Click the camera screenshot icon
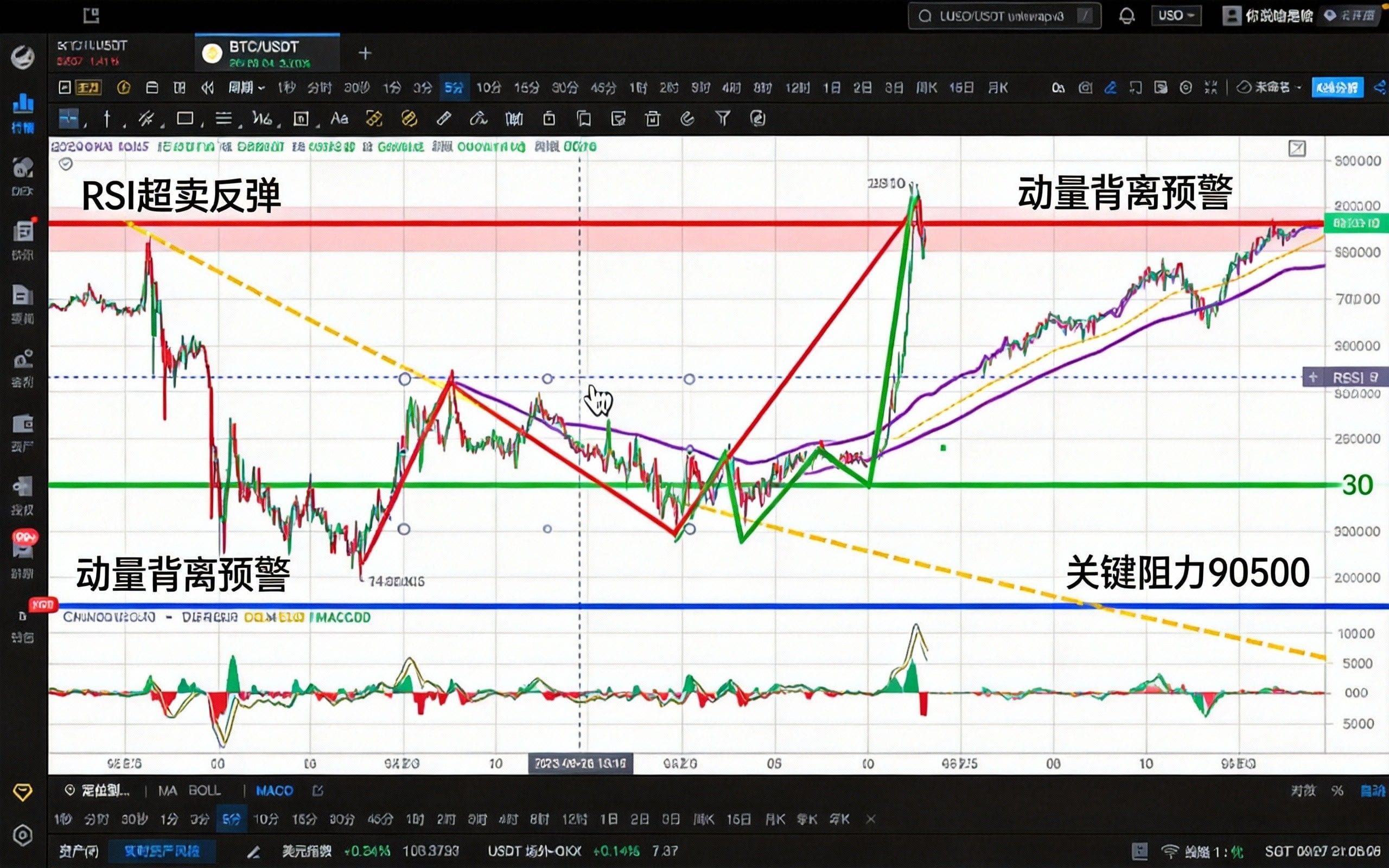The image size is (1389, 868). (1085, 88)
